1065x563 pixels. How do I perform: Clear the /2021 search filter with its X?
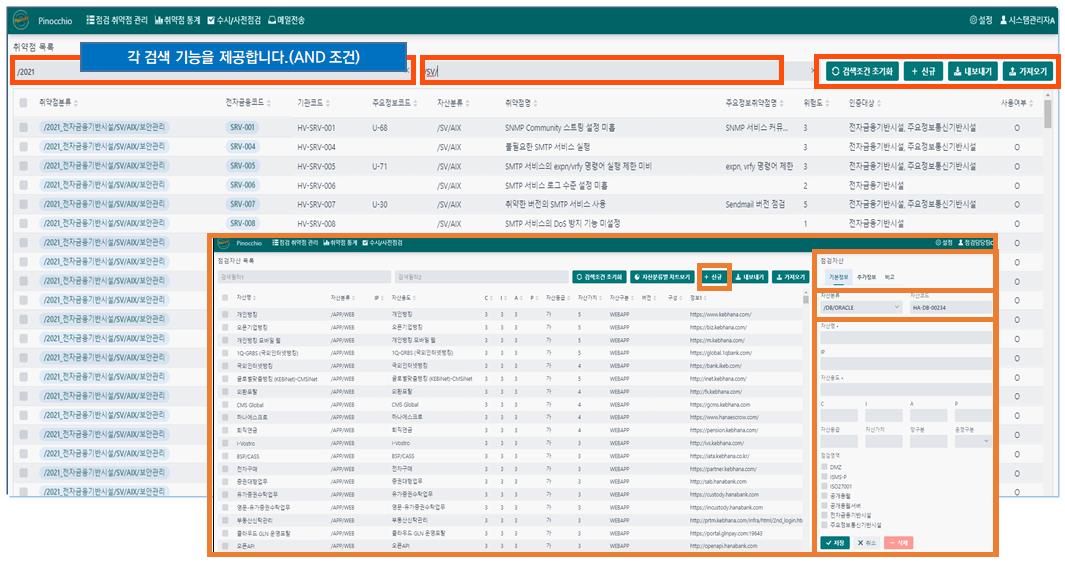(x=408, y=71)
